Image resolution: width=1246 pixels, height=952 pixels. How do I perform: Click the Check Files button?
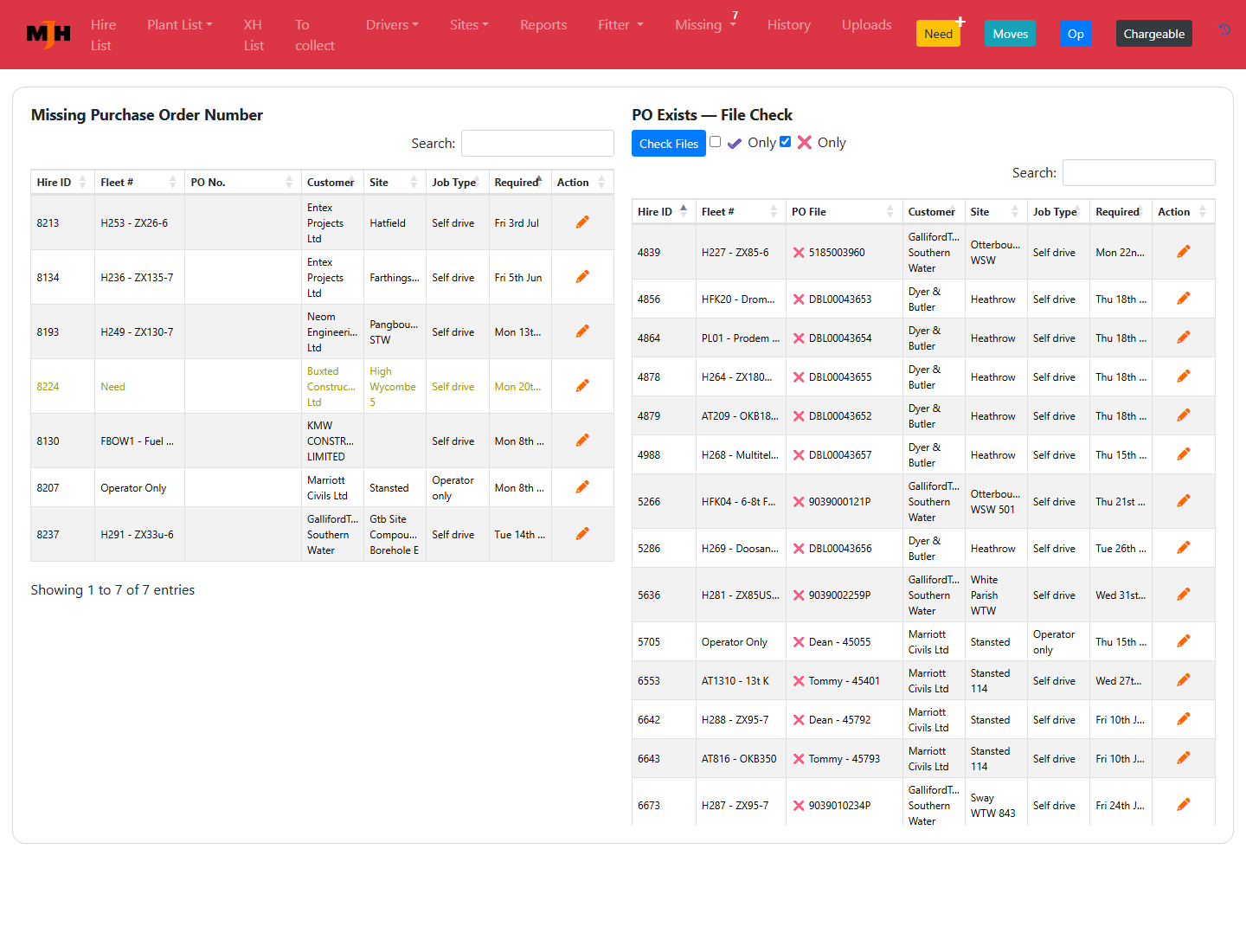(669, 144)
